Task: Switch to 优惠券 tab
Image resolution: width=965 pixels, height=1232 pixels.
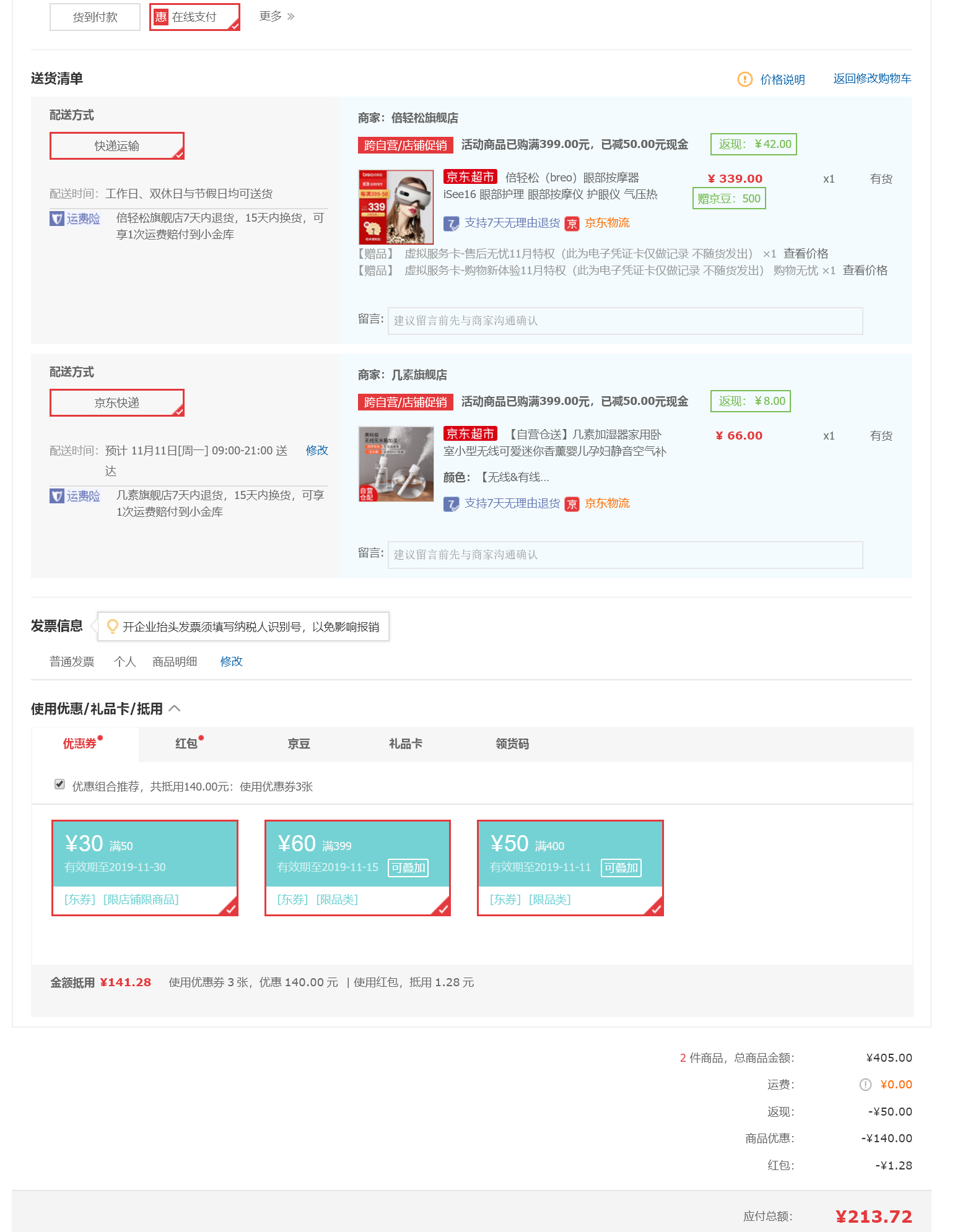Action: click(84, 744)
